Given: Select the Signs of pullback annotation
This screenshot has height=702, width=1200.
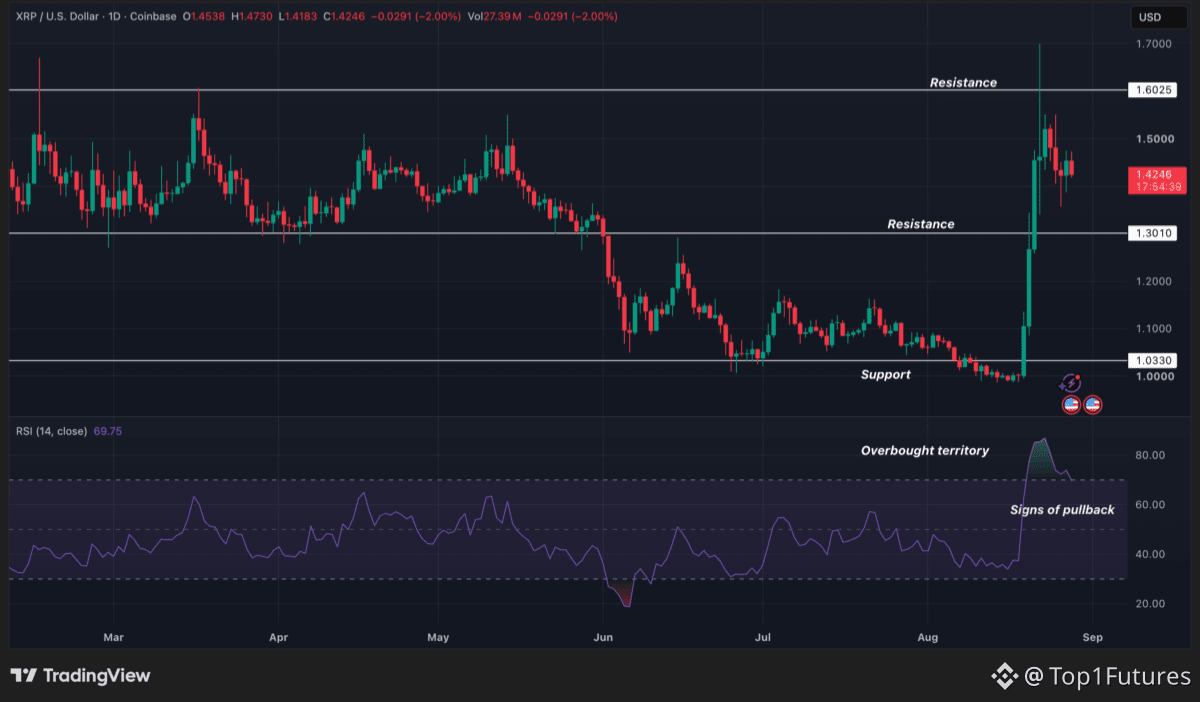Looking at the screenshot, I should (1062, 510).
